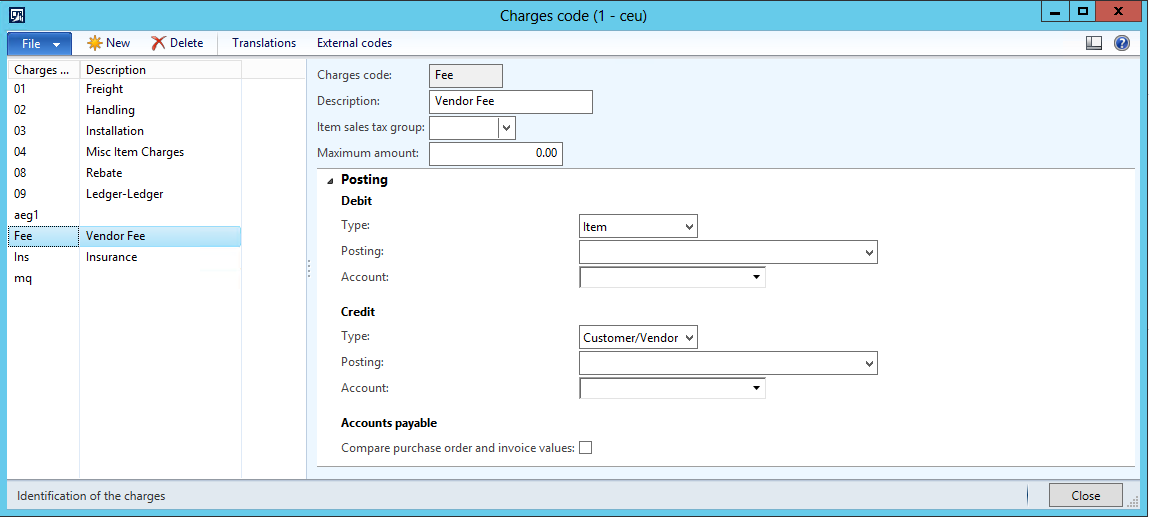Open the Item sales tax group dropdown

(x=506, y=128)
